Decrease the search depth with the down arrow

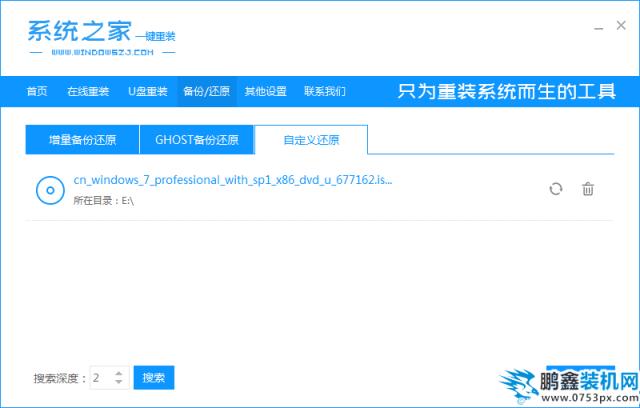coord(119,382)
